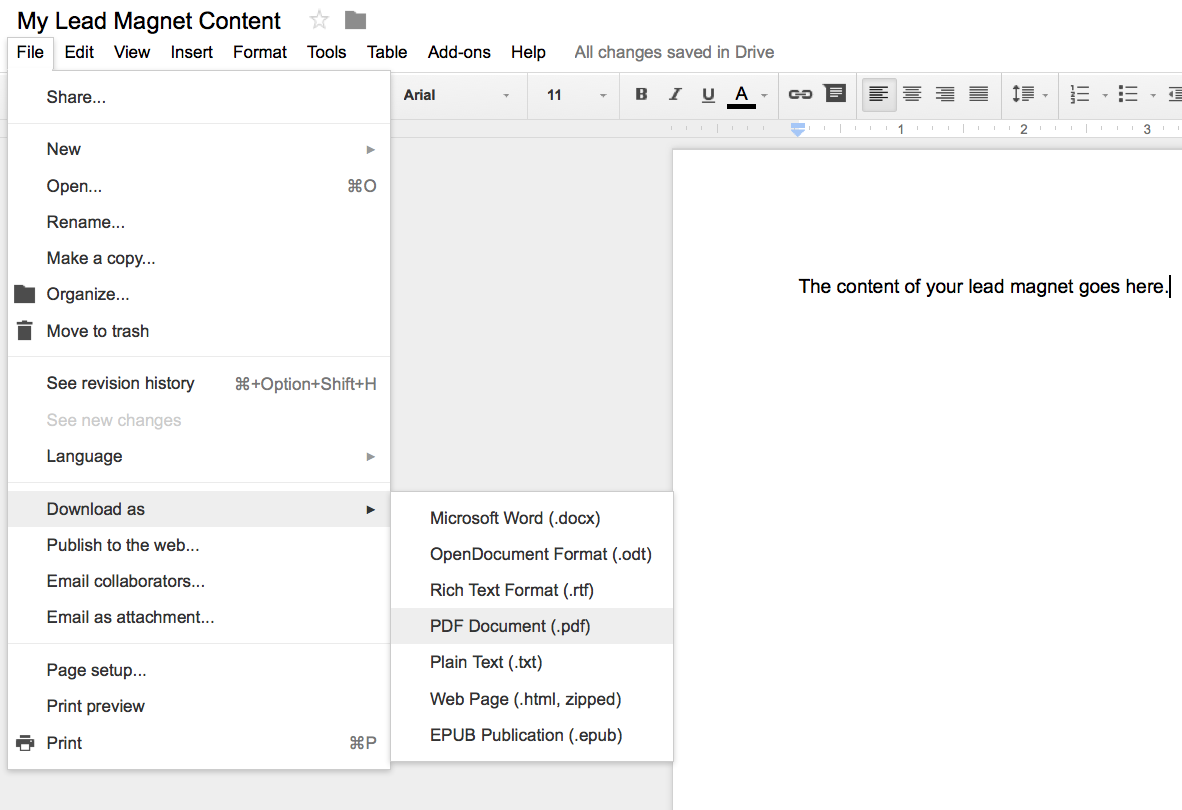Image resolution: width=1182 pixels, height=810 pixels.
Task: Expand the bulleted list style arrow
Action: (x=1153, y=96)
